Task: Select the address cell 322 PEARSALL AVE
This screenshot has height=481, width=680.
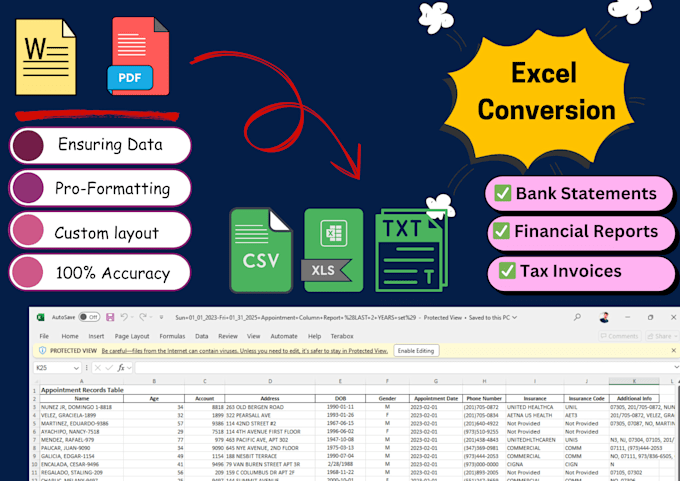Action: coord(270,415)
